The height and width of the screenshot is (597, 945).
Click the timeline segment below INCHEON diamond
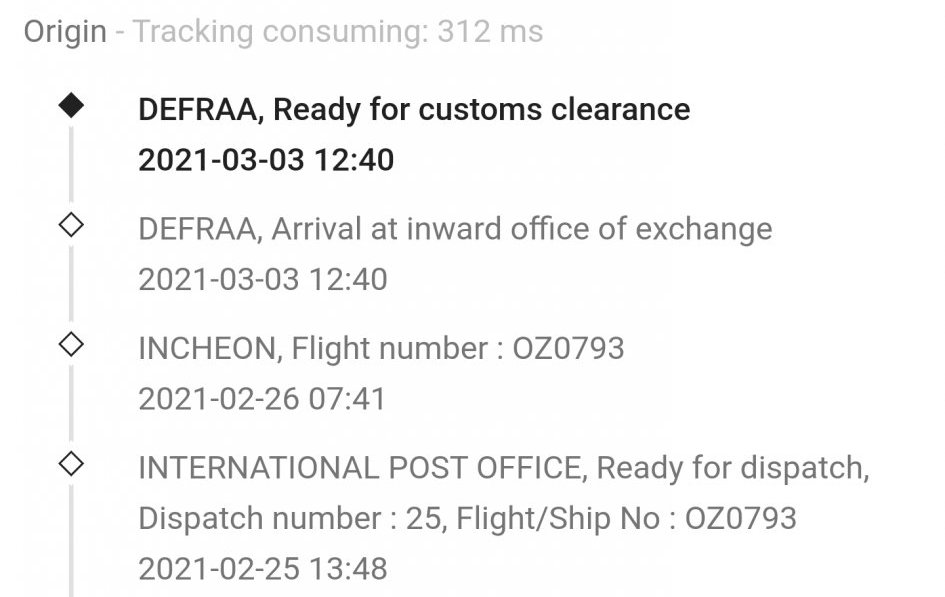click(x=71, y=403)
